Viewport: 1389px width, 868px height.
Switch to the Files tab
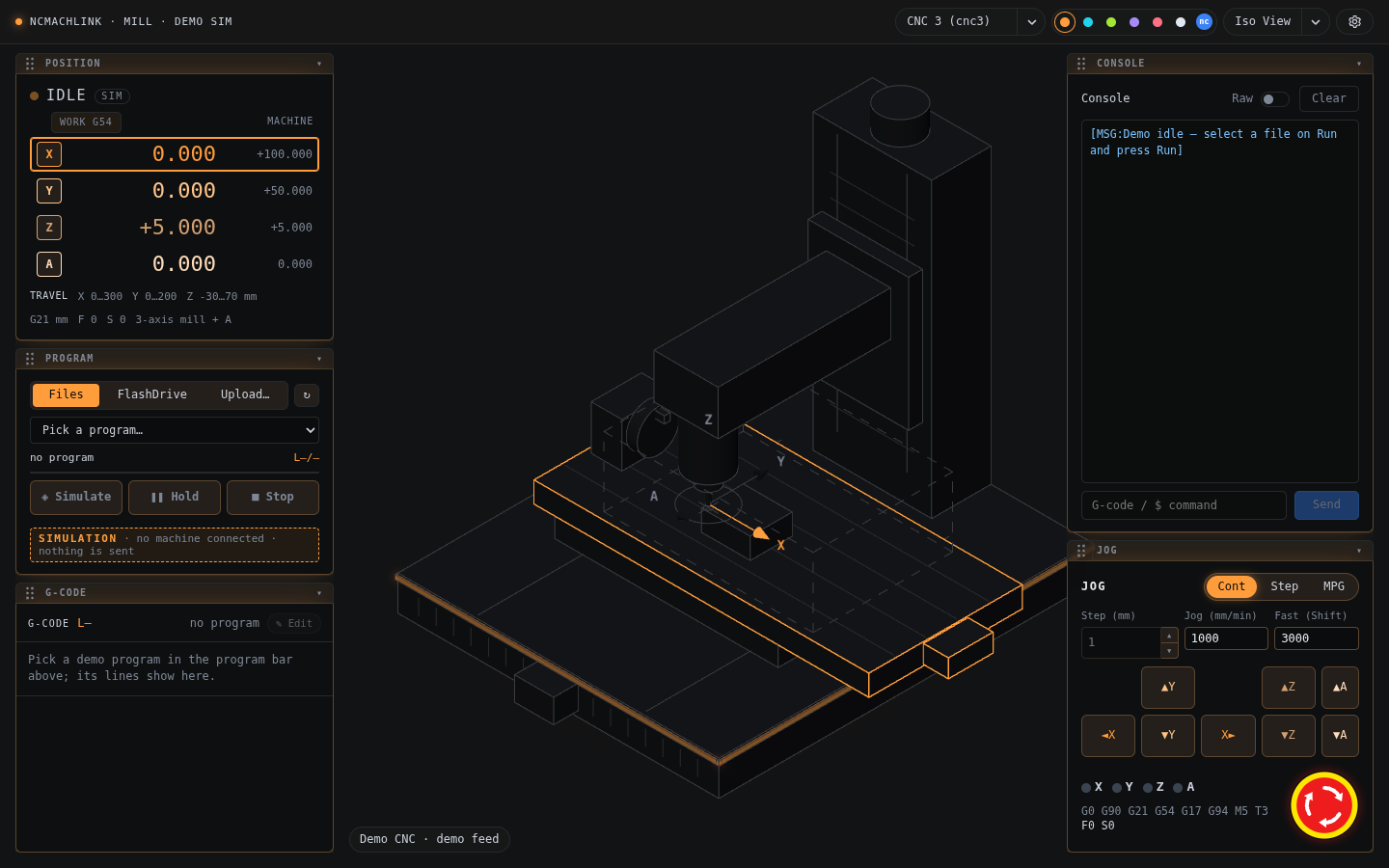click(x=66, y=394)
